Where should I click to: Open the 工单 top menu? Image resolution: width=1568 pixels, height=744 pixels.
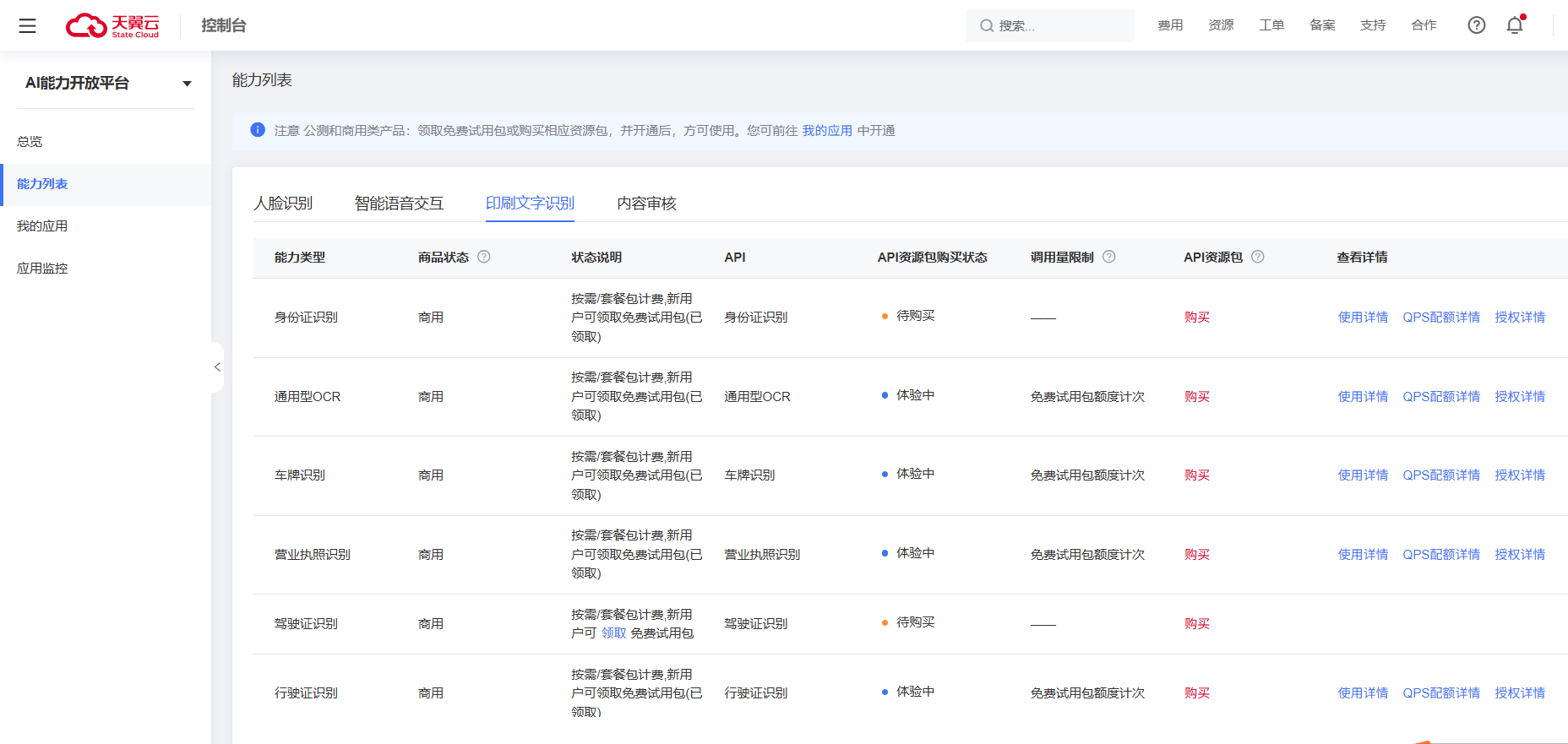tap(1271, 25)
